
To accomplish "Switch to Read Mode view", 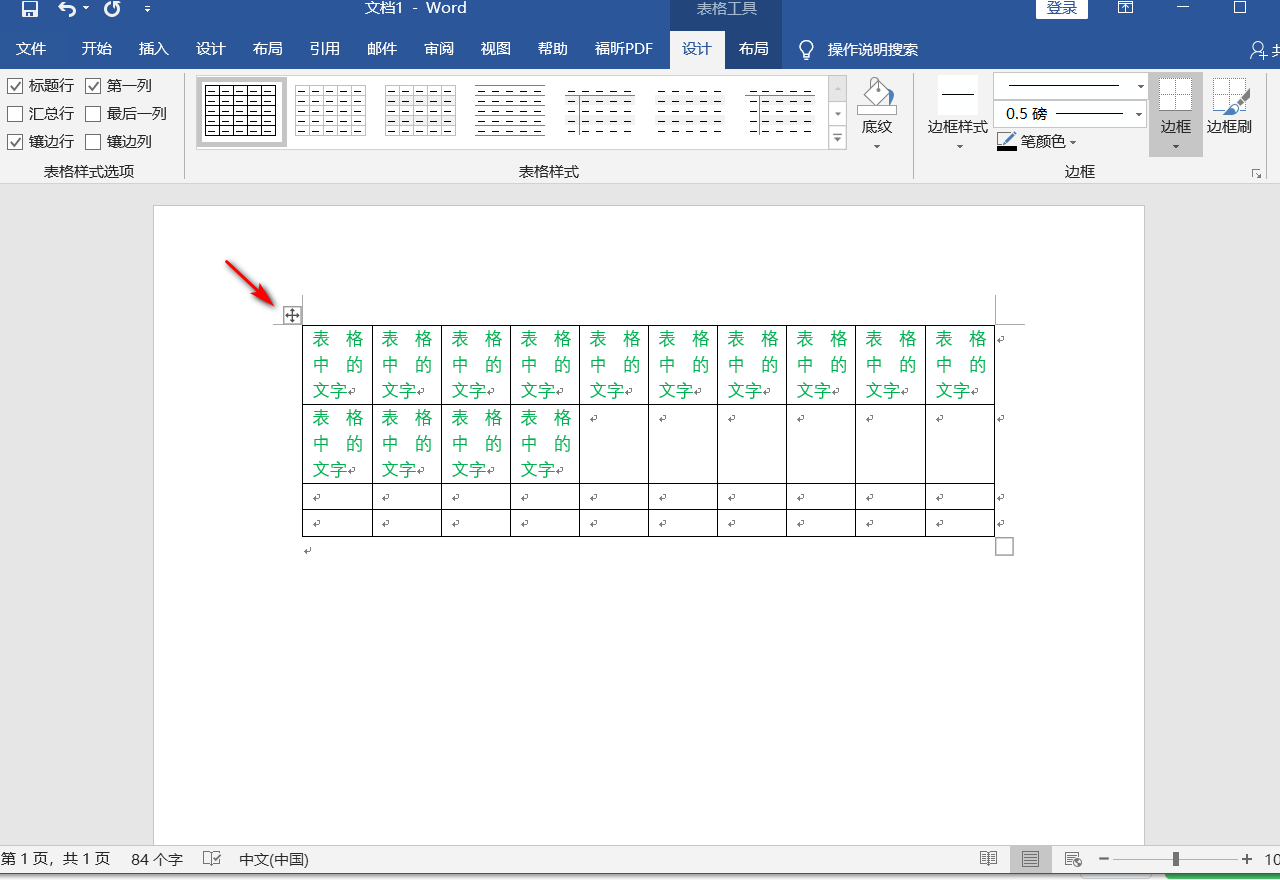I will [988, 859].
